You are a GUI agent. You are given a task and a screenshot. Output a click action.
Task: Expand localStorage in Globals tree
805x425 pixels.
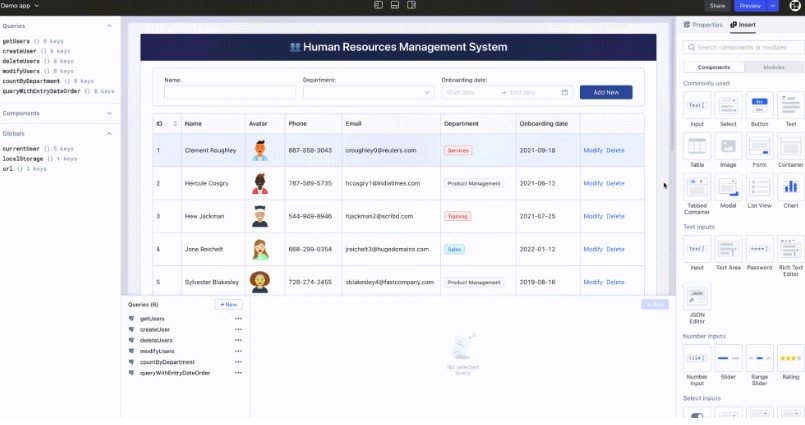(23, 159)
